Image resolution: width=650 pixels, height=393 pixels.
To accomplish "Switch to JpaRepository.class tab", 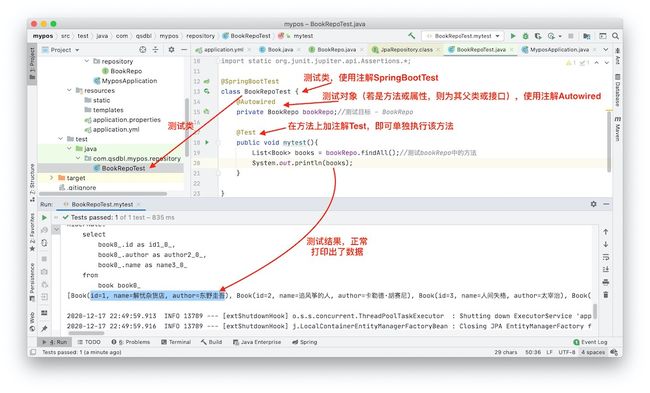I will pyautogui.click(x=406, y=49).
